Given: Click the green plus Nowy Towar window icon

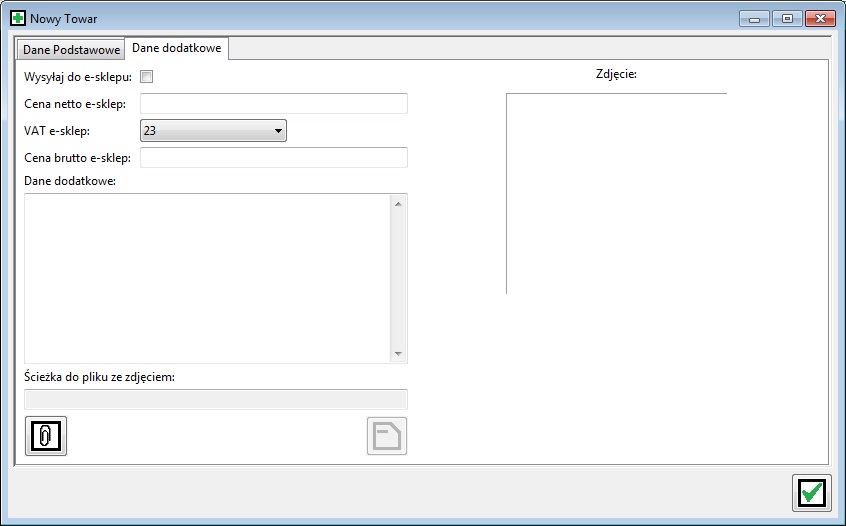Looking at the screenshot, I should coord(18,18).
